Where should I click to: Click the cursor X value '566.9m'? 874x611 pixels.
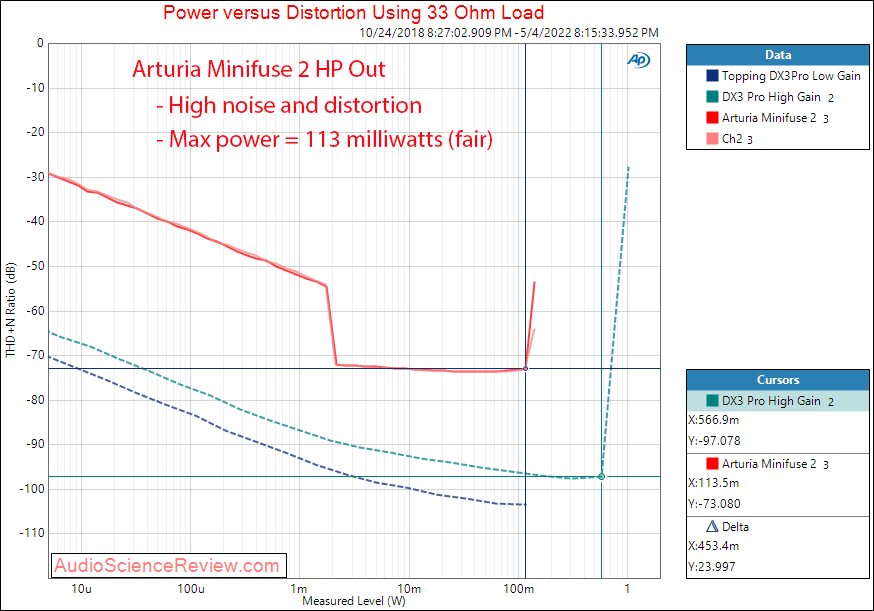[x=714, y=420]
